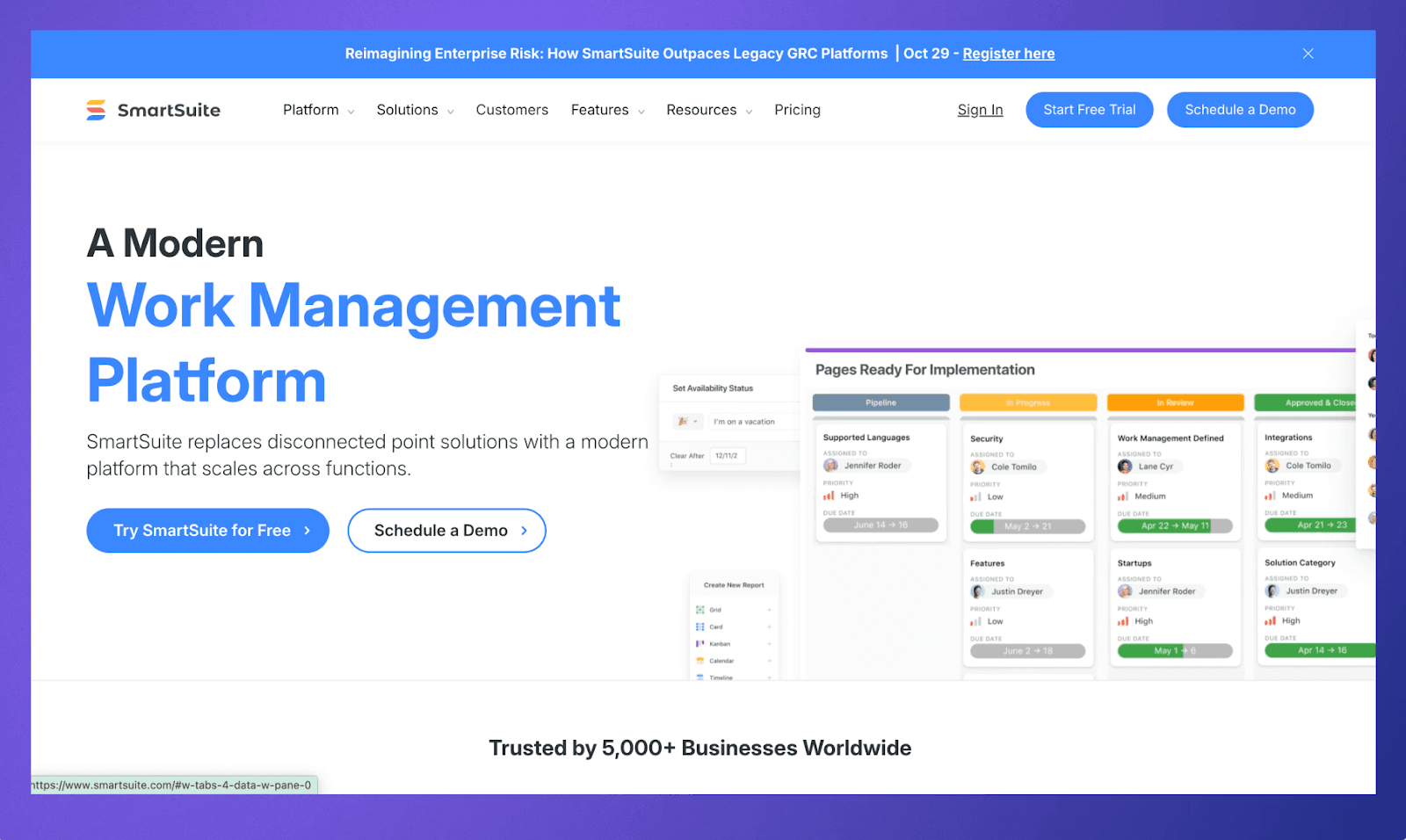Click High priority icon on Solution Category
Image resolution: width=1406 pixels, height=840 pixels.
[1270, 620]
